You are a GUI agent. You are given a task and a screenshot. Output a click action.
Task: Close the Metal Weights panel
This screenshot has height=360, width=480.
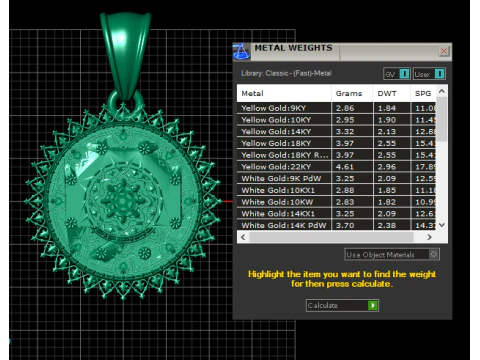pos(444,51)
